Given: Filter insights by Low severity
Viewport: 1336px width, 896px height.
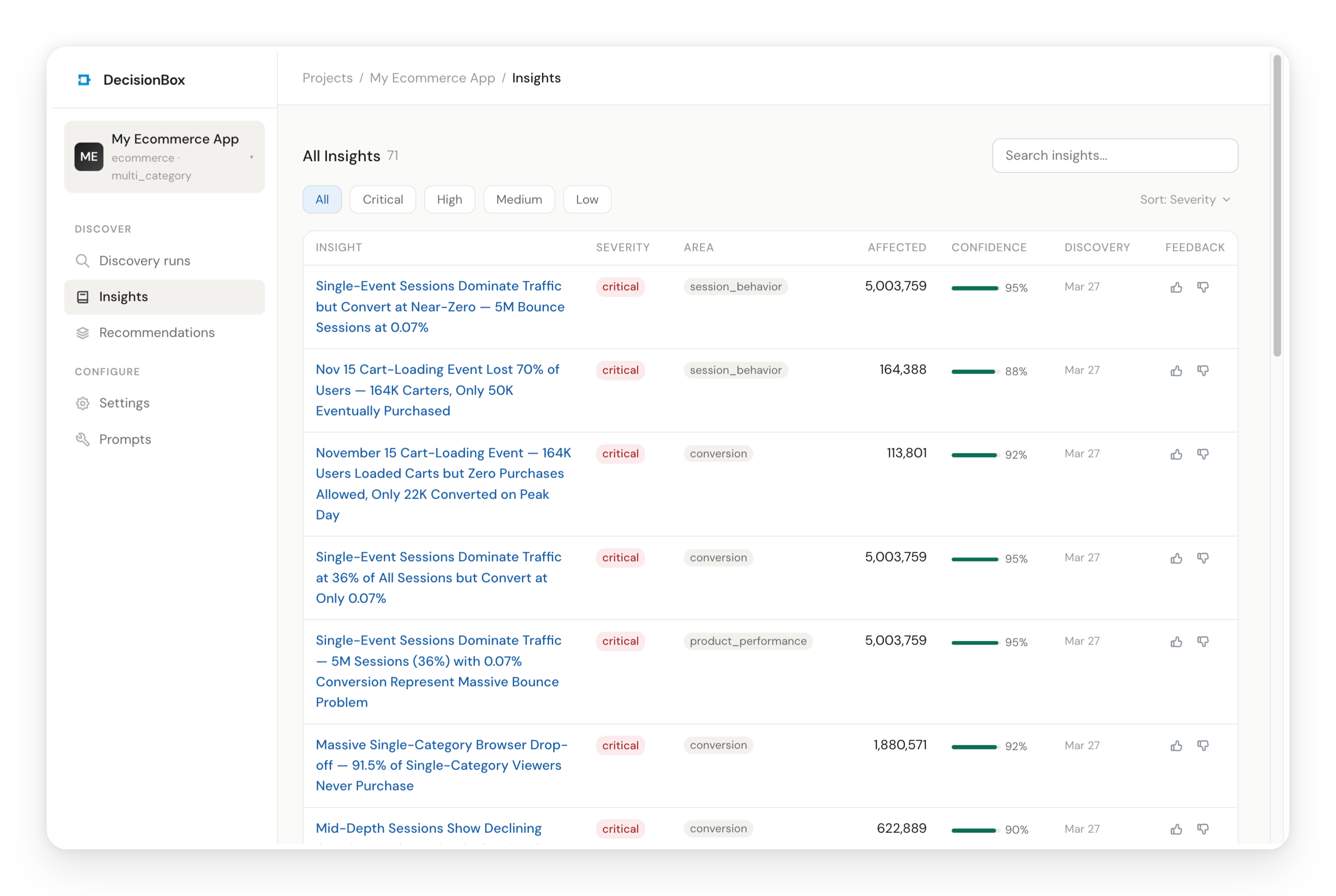Looking at the screenshot, I should [x=587, y=200].
